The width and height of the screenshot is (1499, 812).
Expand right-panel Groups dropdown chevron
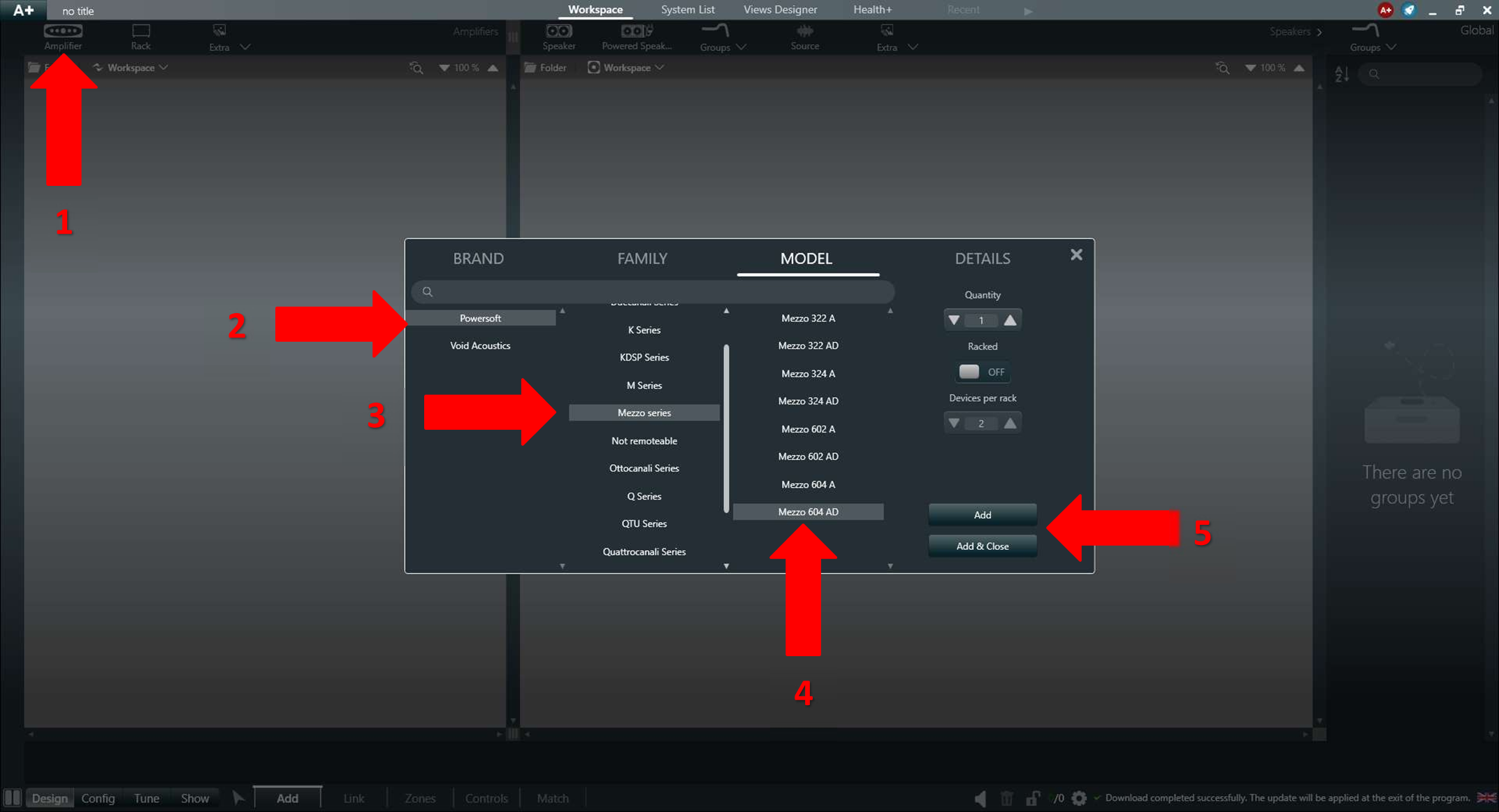[x=1391, y=47]
